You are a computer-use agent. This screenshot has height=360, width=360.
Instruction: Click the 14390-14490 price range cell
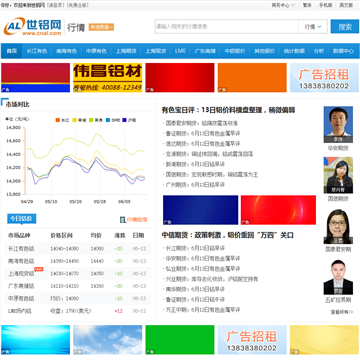coord(65,261)
